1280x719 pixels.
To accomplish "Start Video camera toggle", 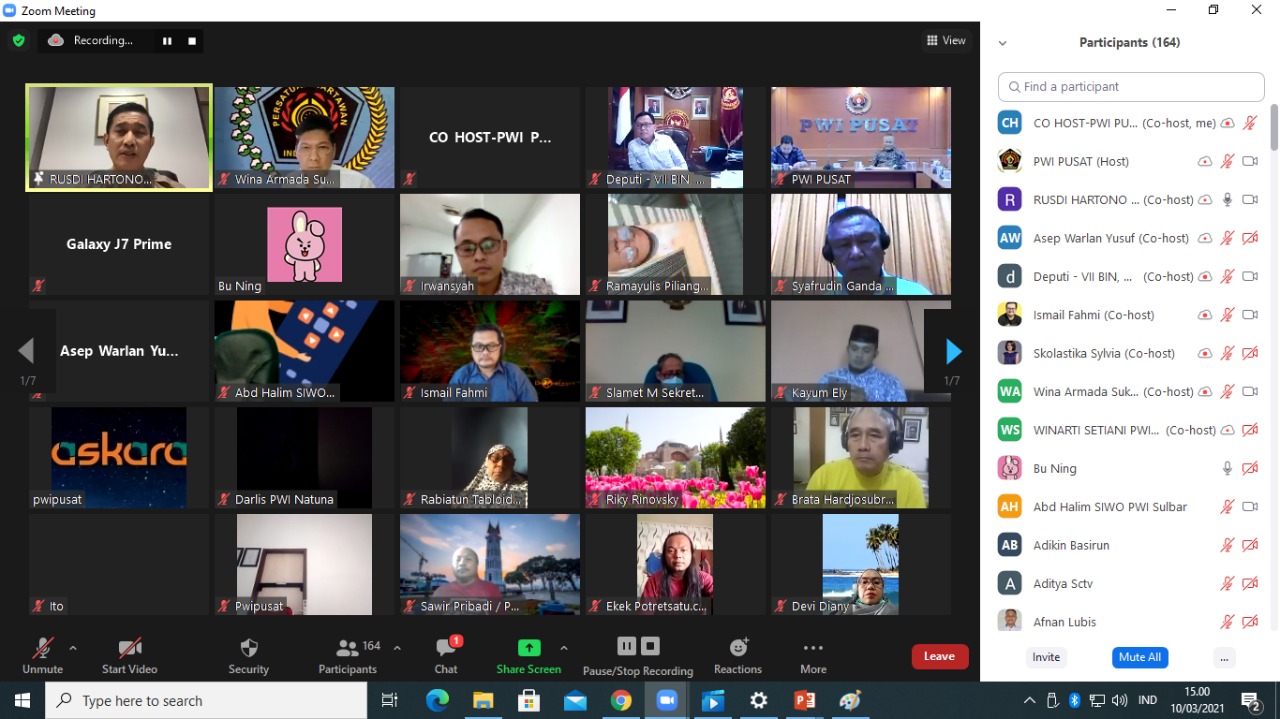I will [129, 649].
